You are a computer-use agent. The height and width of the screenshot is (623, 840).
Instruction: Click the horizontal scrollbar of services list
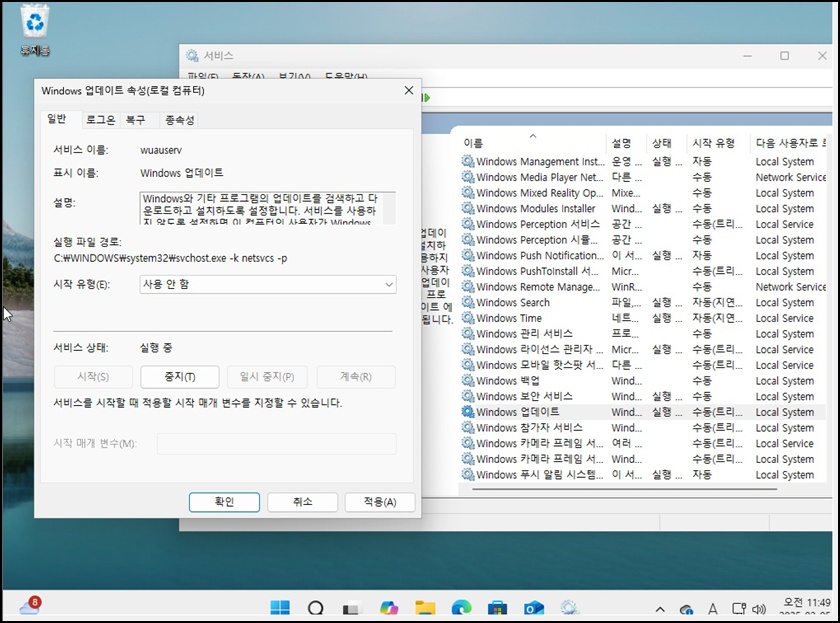point(624,489)
